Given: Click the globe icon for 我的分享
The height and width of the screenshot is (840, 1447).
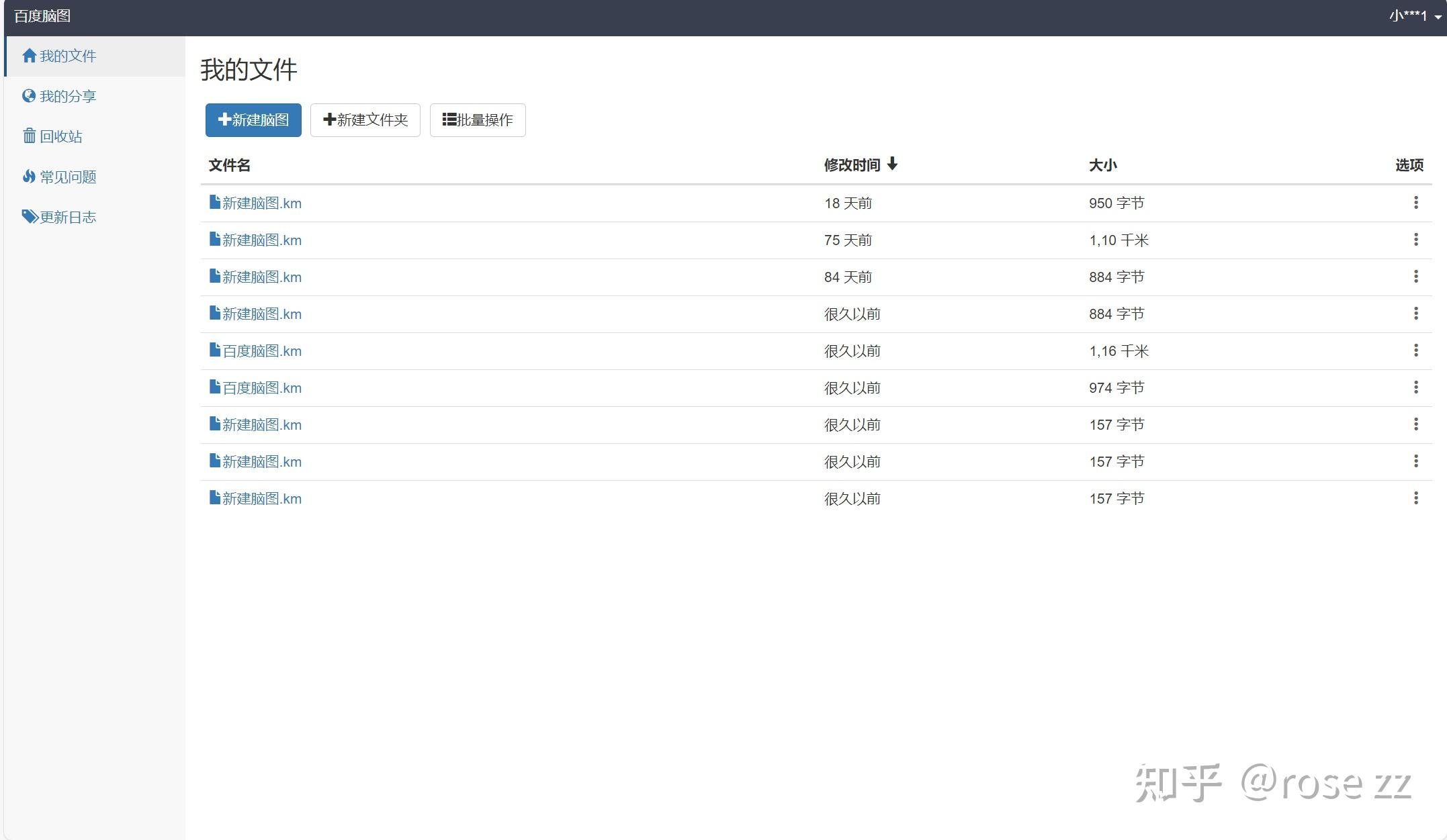Looking at the screenshot, I should pyautogui.click(x=29, y=96).
